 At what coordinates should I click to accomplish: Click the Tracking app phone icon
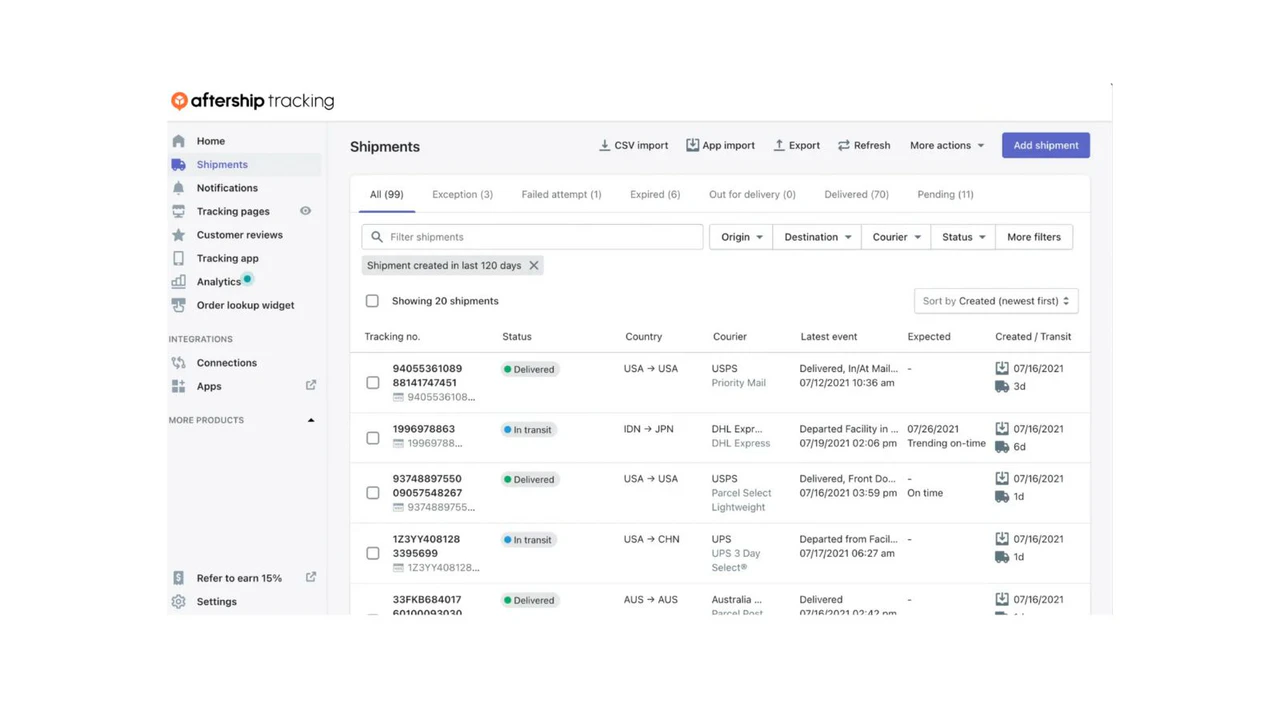pos(178,258)
